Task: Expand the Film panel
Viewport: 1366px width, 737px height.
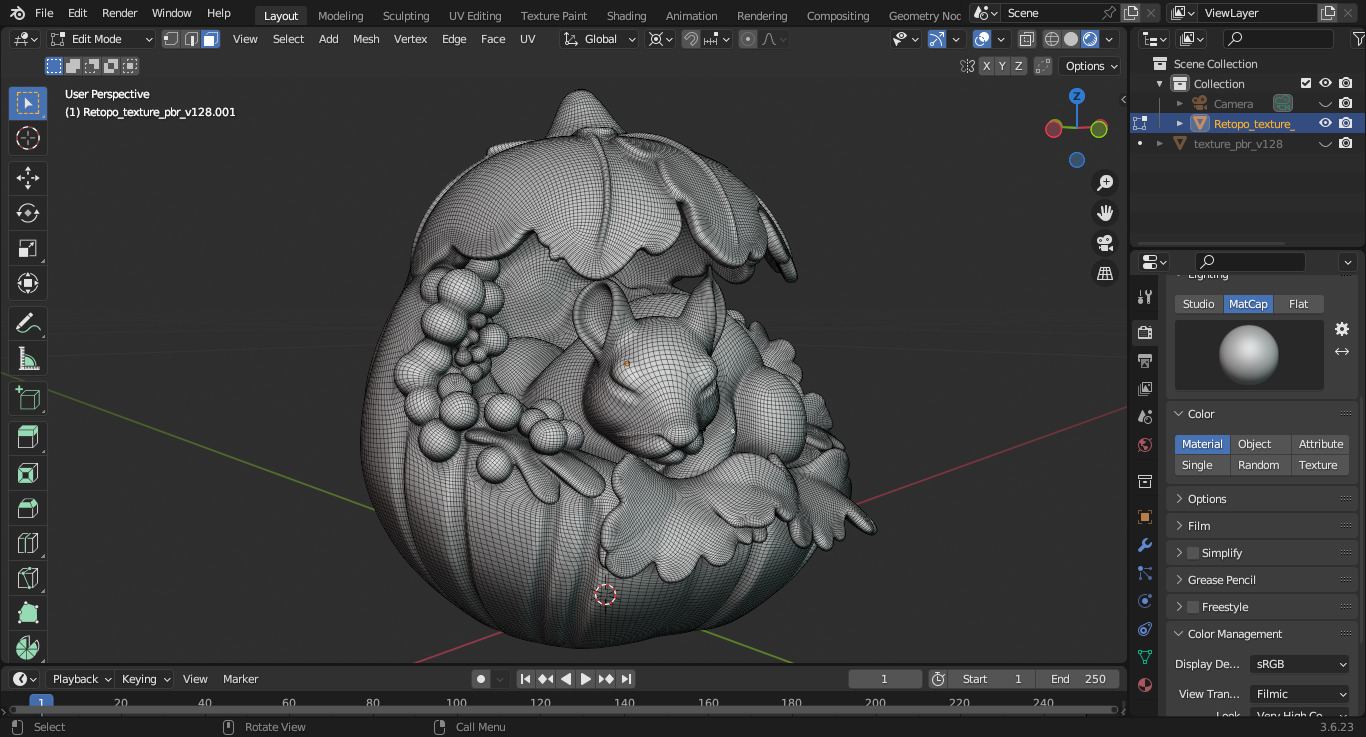Action: point(1198,526)
